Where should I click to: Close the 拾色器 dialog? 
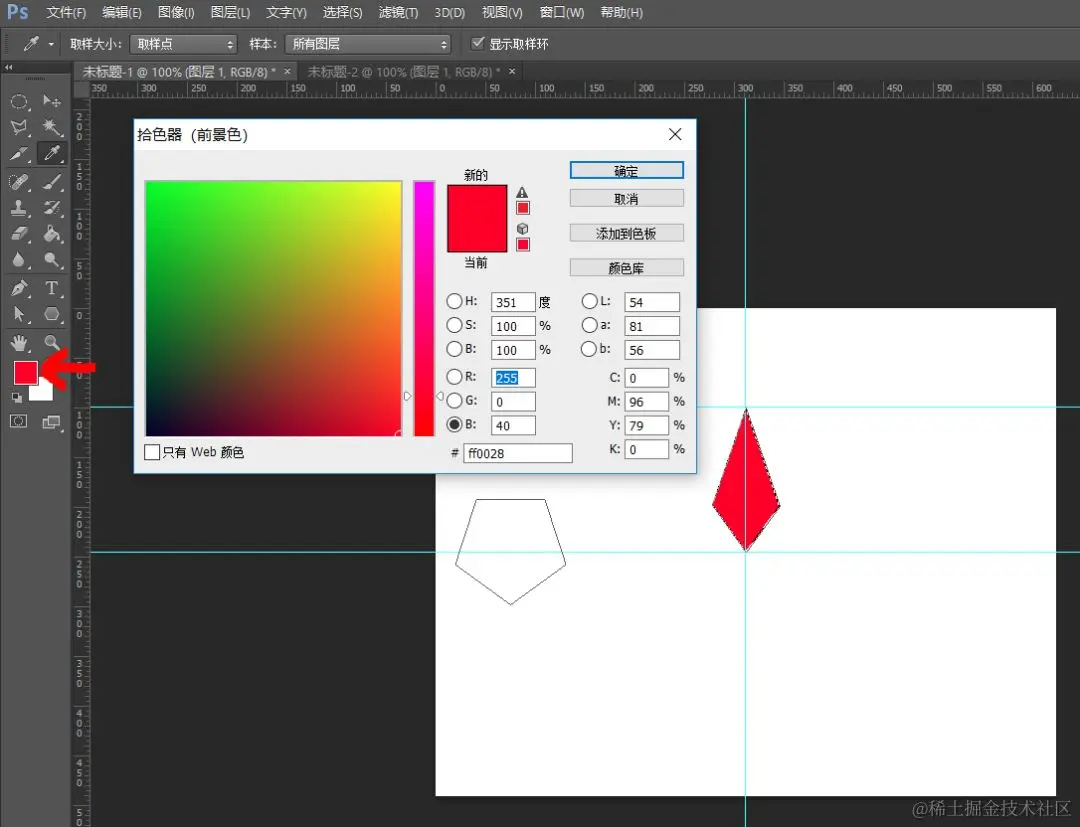[x=675, y=134]
